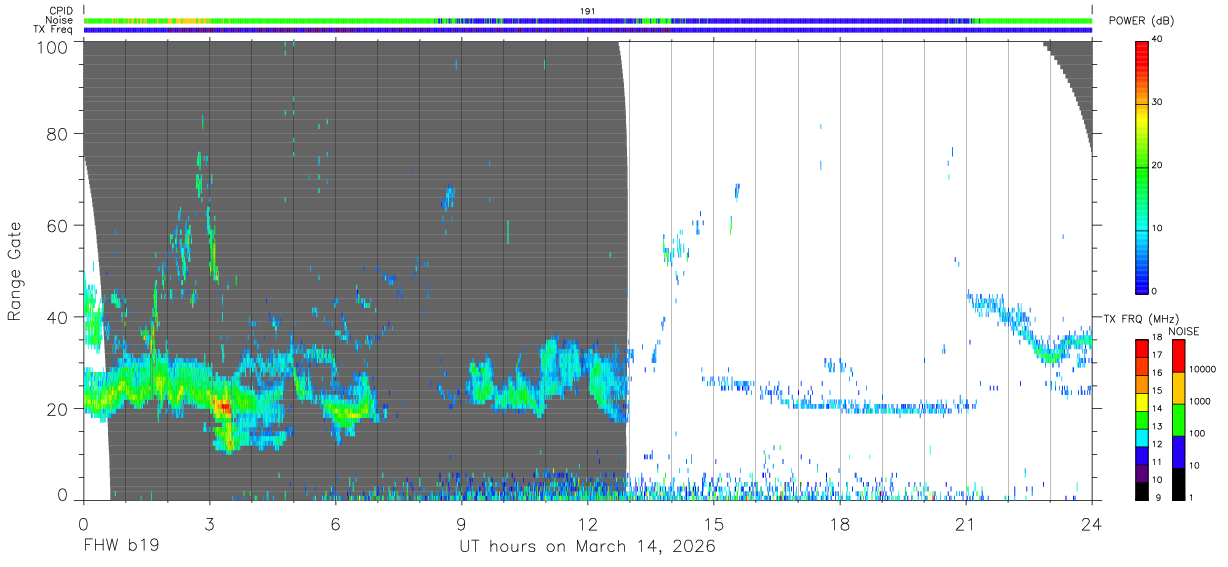Click the 14 tick on the TX FRQ colorbar
Viewport: 1228px width, 567px height.
[1158, 408]
